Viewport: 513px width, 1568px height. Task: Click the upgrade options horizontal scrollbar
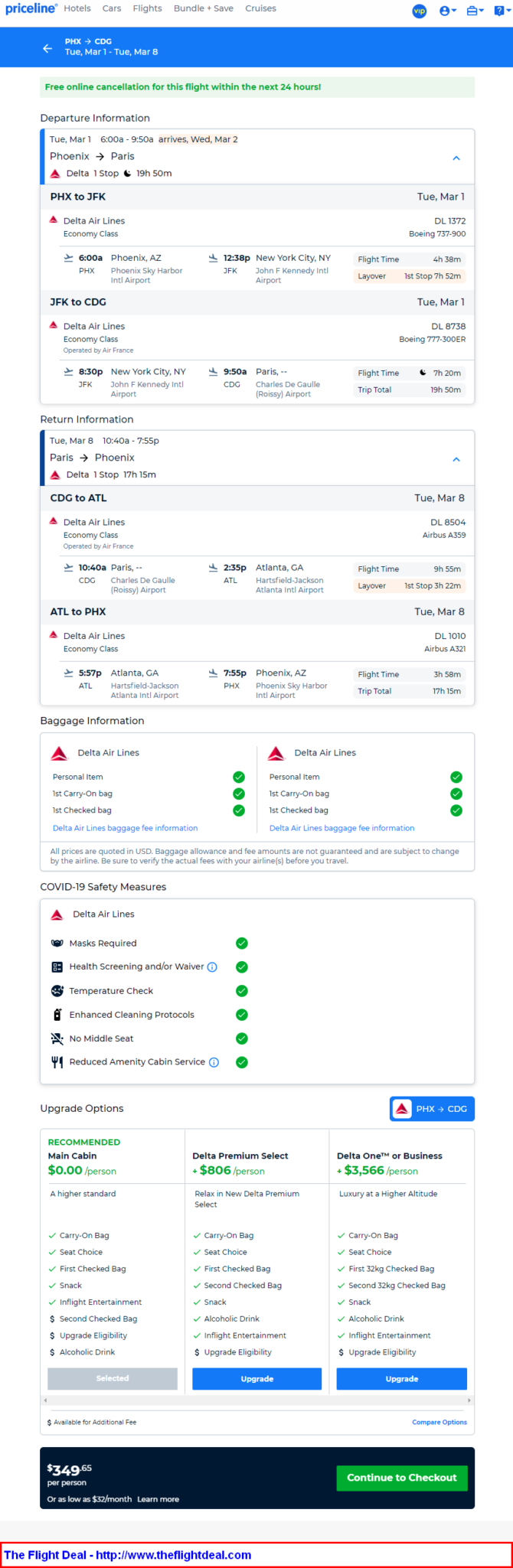[256, 1400]
